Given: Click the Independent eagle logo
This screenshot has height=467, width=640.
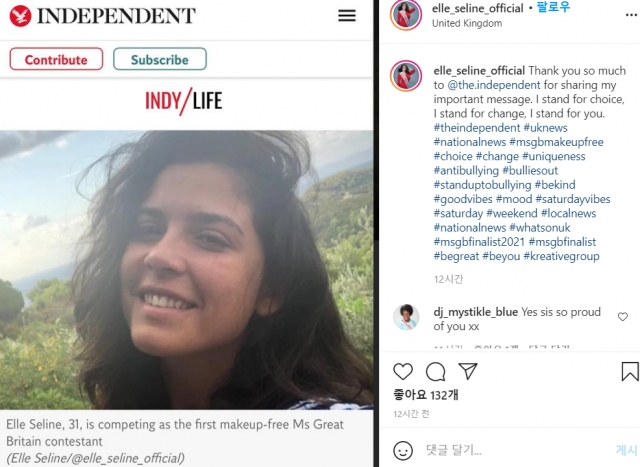Looking at the screenshot, I should point(20,16).
